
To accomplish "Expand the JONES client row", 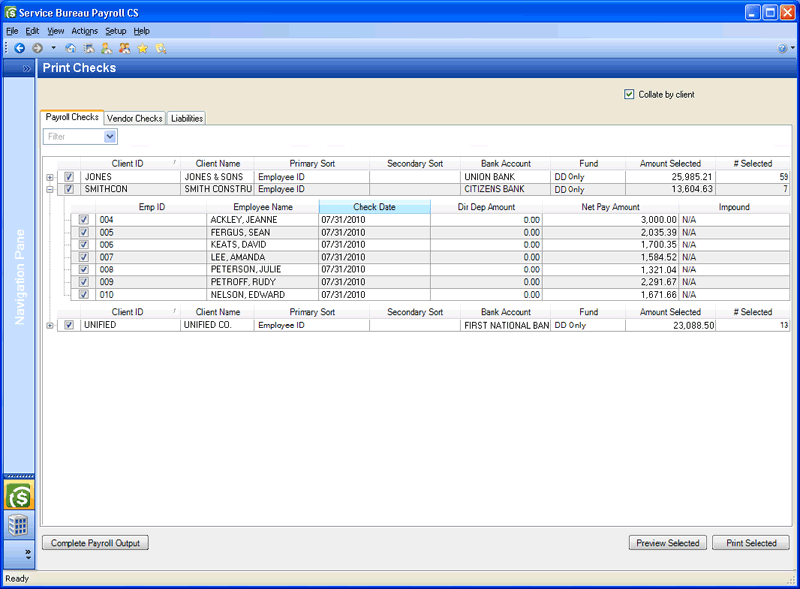I will point(50,177).
